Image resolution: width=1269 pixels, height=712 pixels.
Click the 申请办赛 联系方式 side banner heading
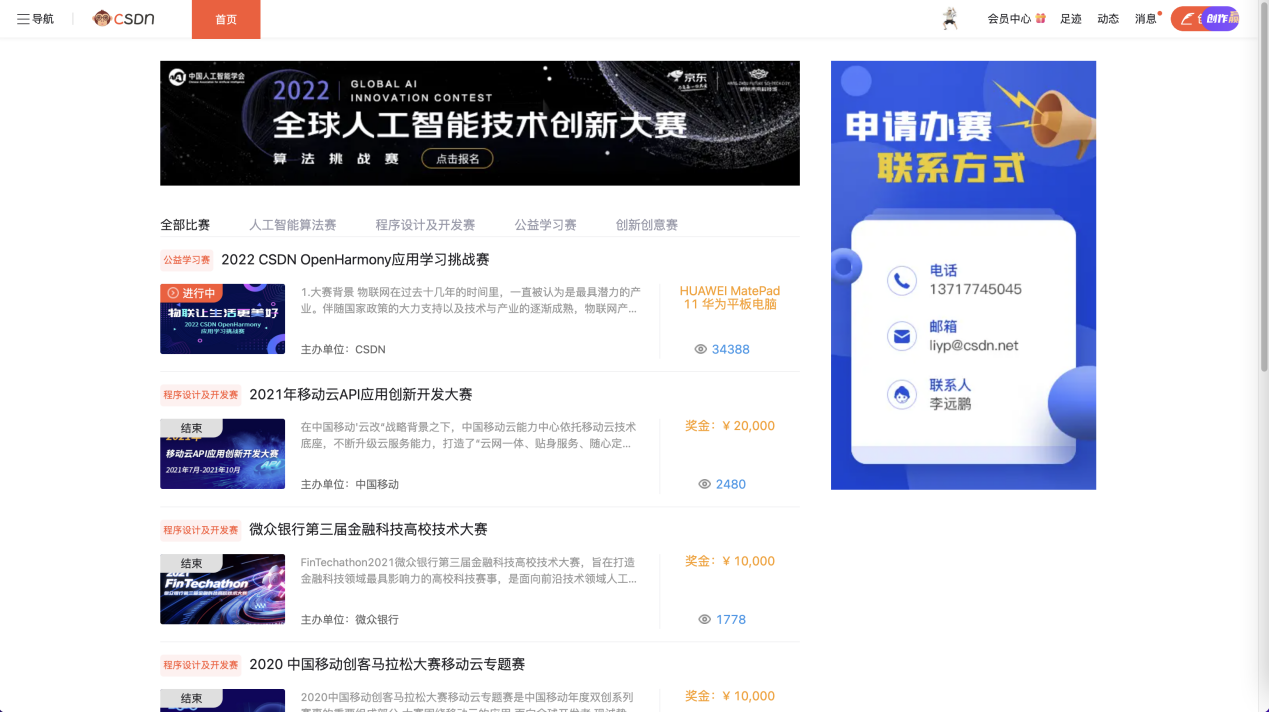pos(936,146)
